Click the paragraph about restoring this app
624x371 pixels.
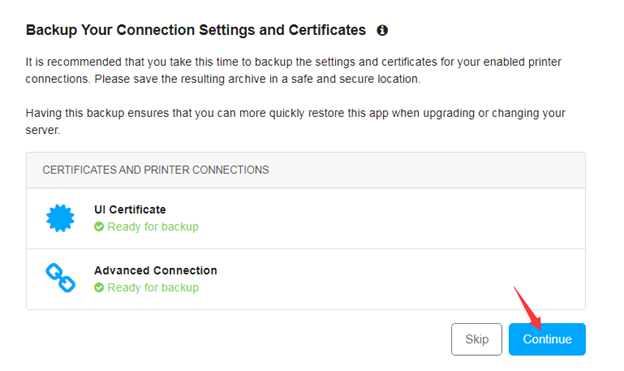[295, 121]
